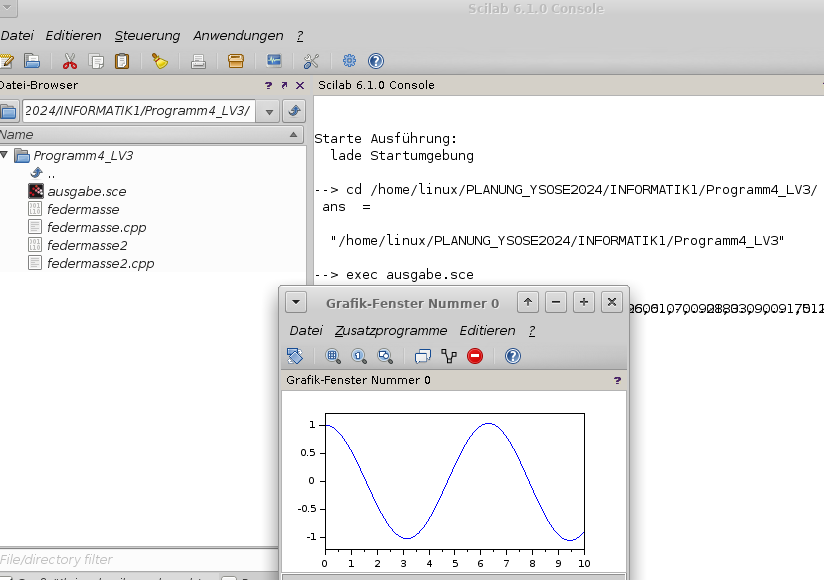Cut the selection with the scissors icon
Screen dimensions: 824x580
(x=69, y=61)
